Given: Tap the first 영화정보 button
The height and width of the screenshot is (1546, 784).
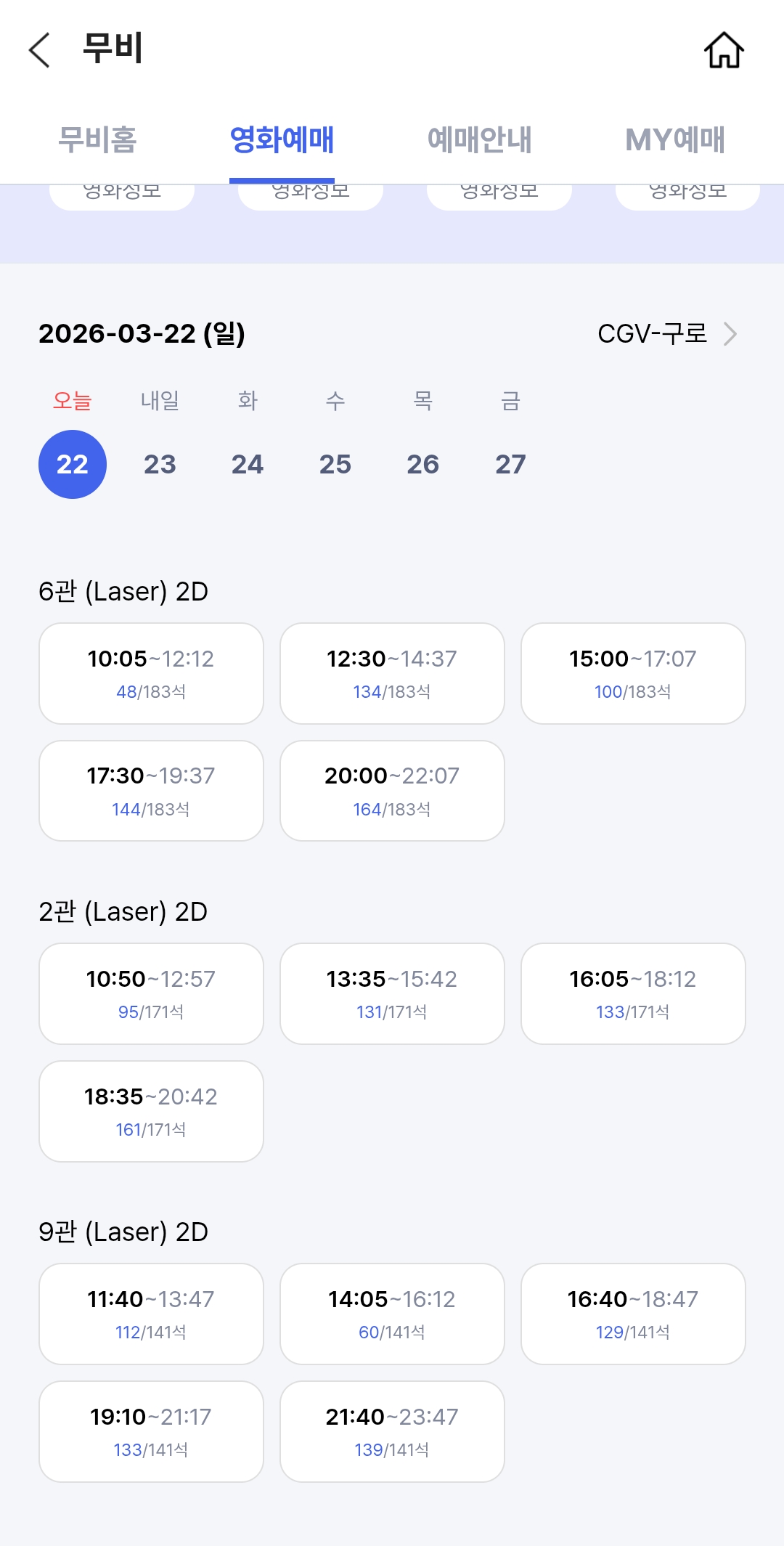Looking at the screenshot, I should (x=122, y=196).
